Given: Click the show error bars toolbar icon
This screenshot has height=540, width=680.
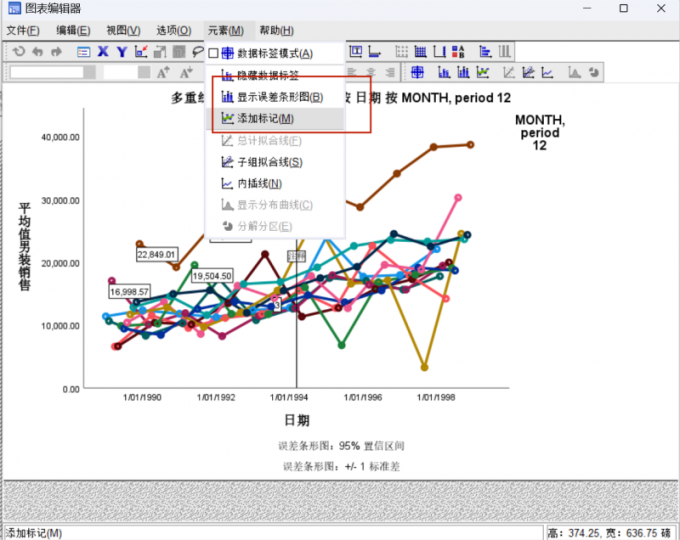Looking at the screenshot, I should tap(463, 72).
